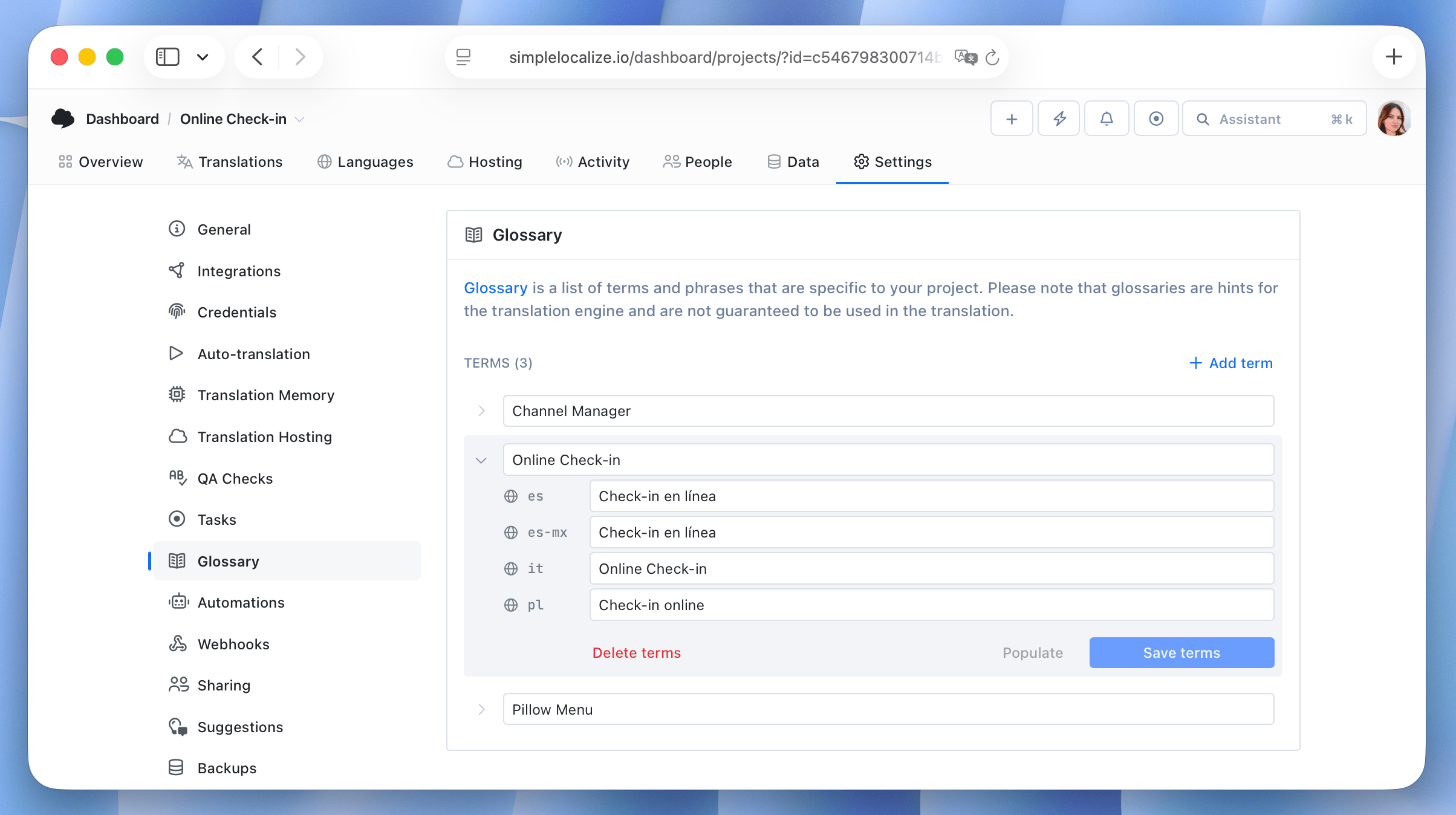Click the address bar URL

(725, 57)
